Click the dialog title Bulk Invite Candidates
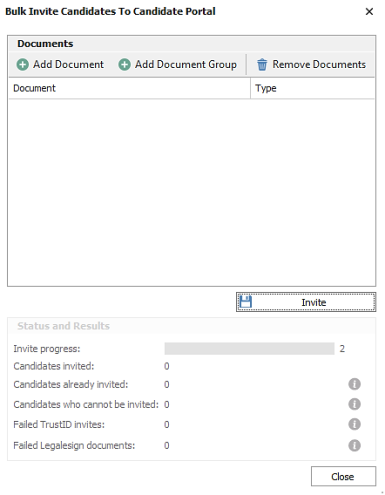 coord(110,12)
